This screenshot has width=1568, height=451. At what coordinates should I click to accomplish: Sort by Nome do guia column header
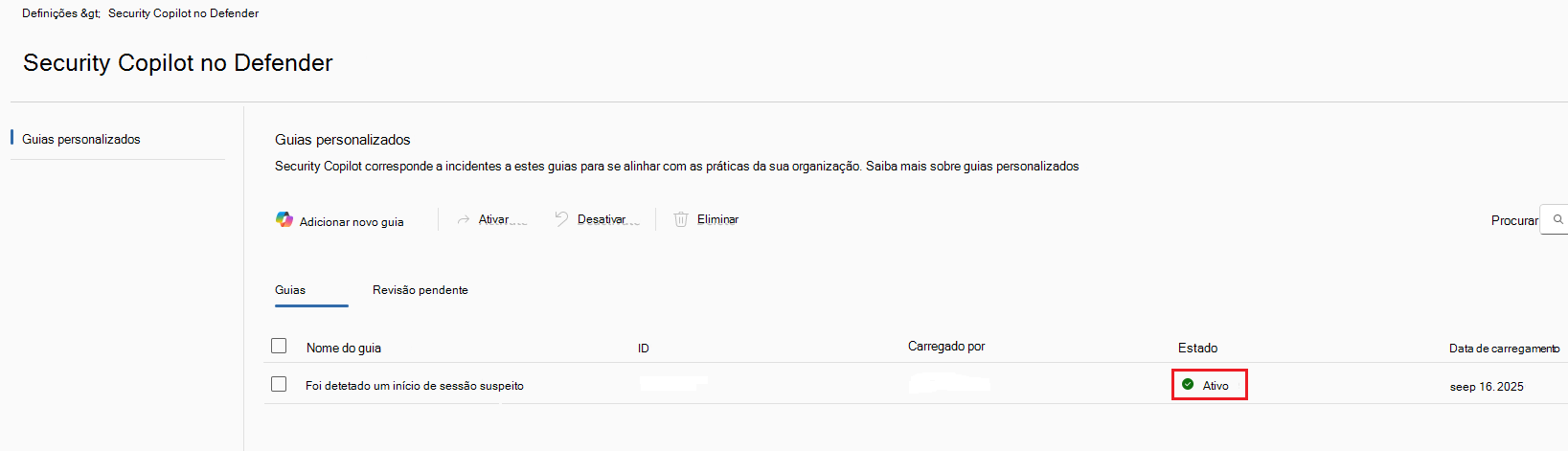[344, 348]
